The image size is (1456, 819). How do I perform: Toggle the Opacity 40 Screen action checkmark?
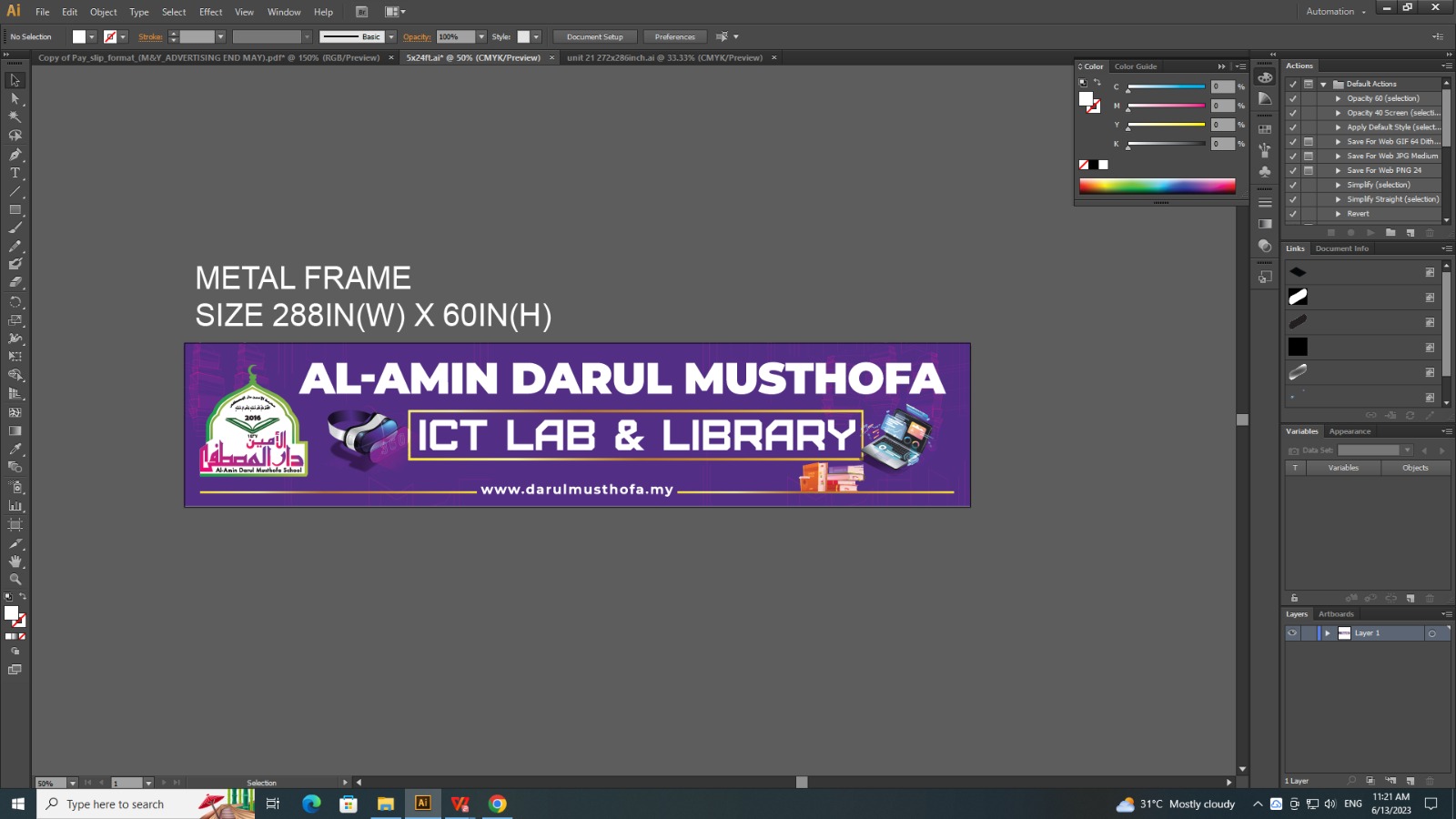coord(1293,113)
